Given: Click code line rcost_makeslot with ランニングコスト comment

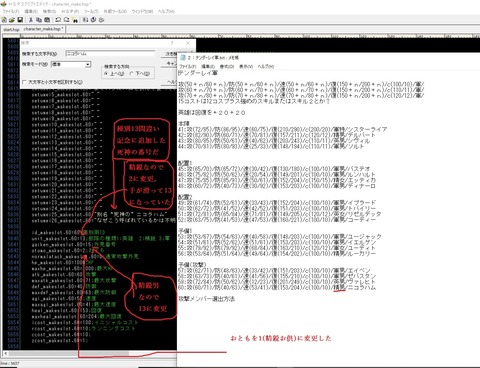Looking at the screenshot, I should [83, 329].
